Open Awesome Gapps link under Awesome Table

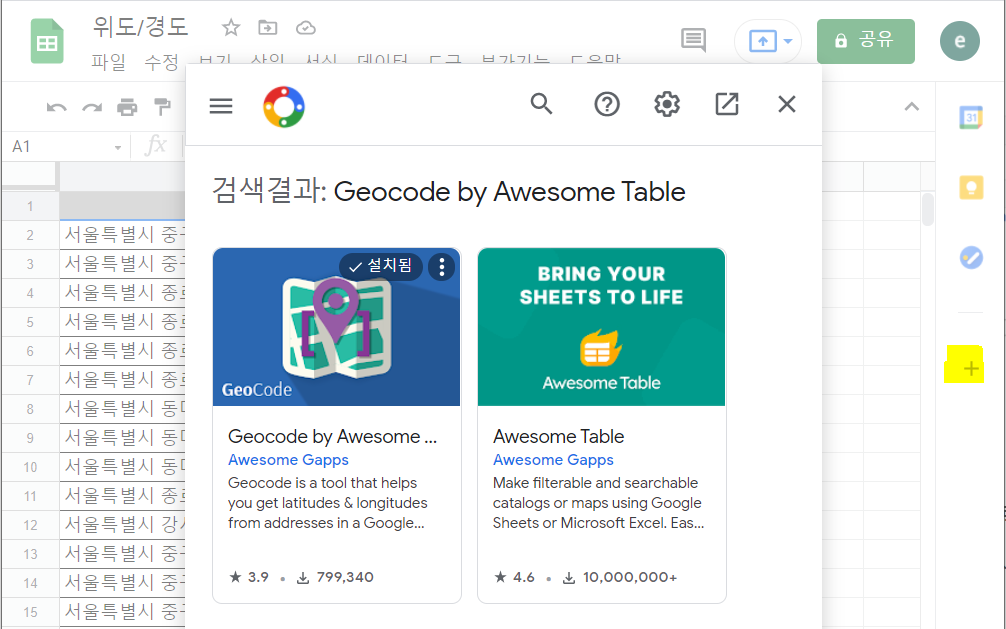pos(553,460)
